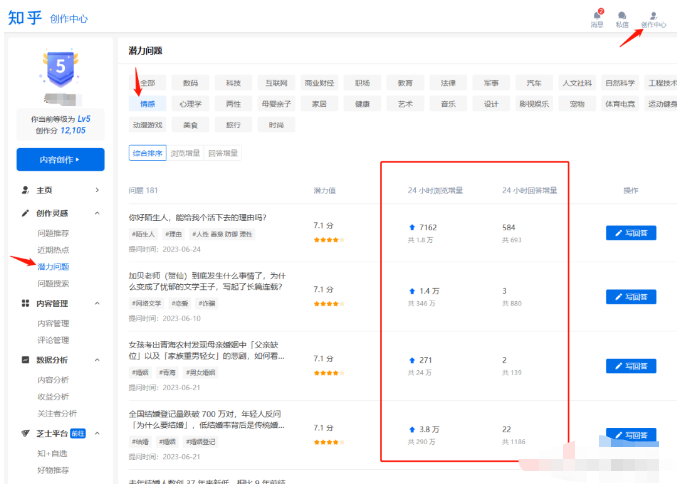The image size is (677, 484).
Task: Select the 综合排序 sort tab
Action: (147, 153)
